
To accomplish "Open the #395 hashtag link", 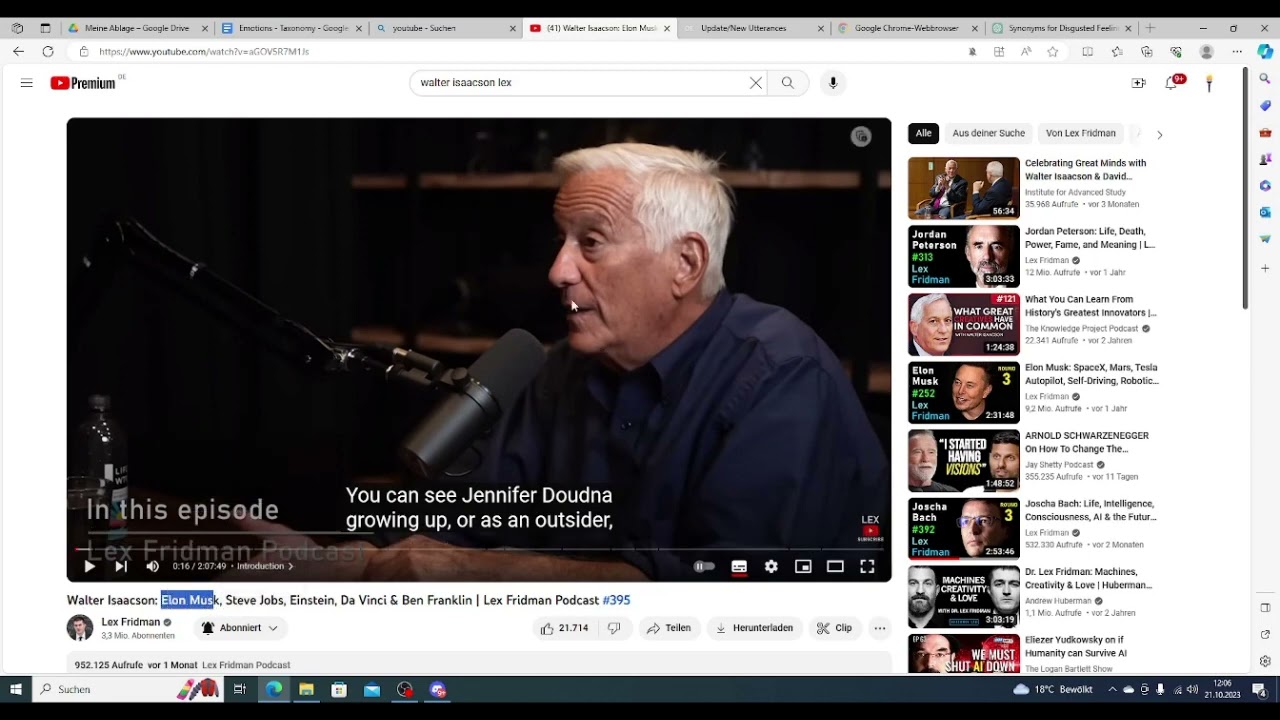I will (x=616, y=600).
